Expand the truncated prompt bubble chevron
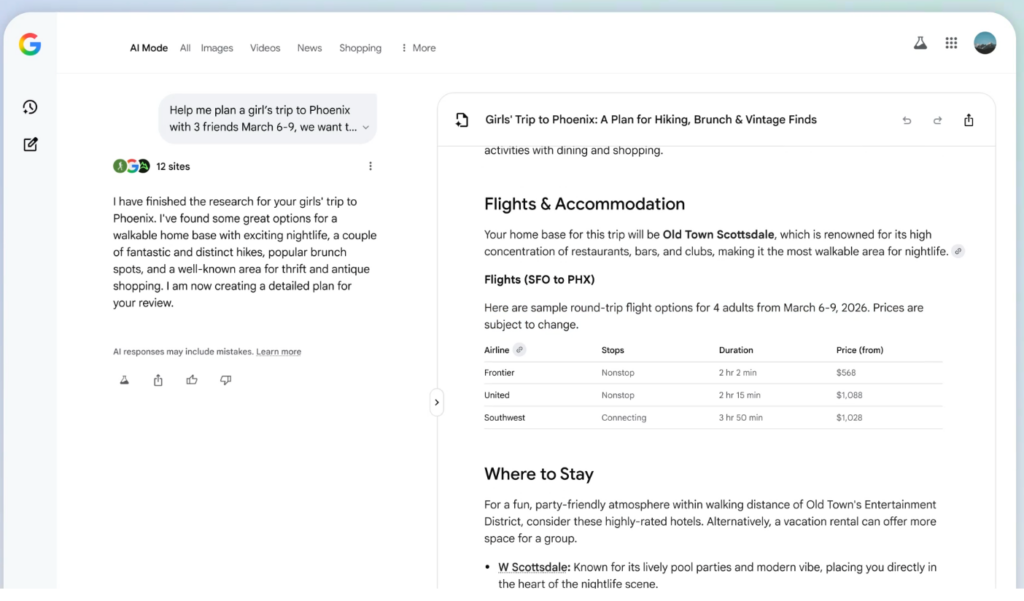The width and height of the screenshot is (1024, 601). pos(366,127)
